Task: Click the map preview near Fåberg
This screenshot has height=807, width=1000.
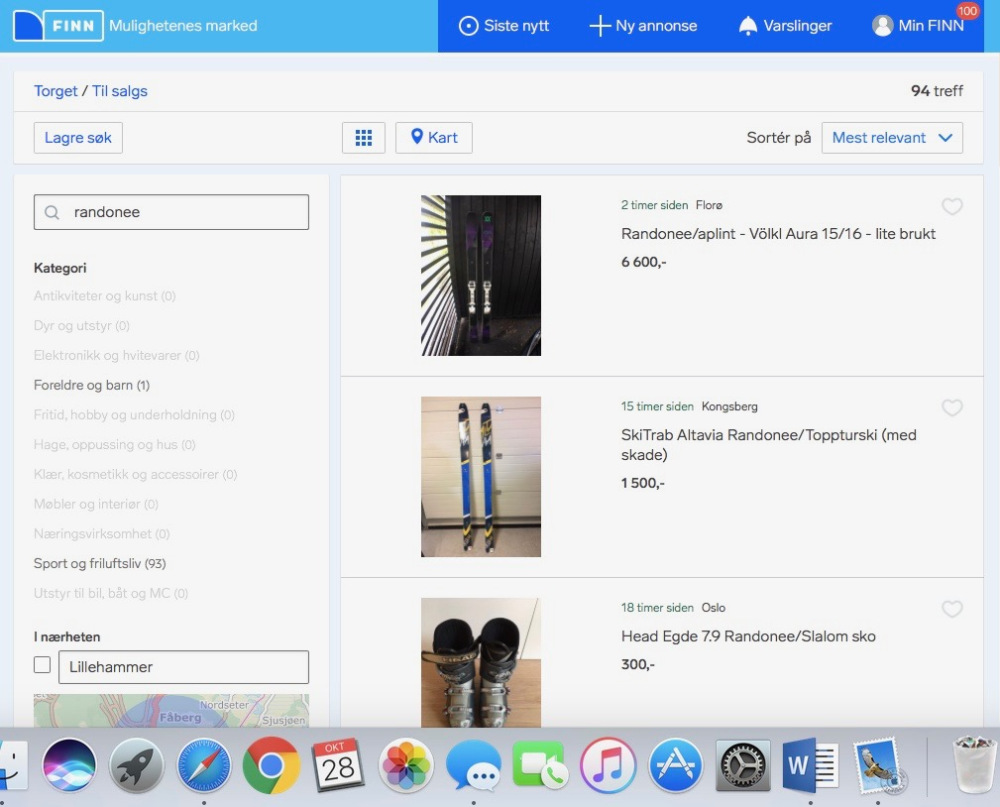Action: point(171,711)
